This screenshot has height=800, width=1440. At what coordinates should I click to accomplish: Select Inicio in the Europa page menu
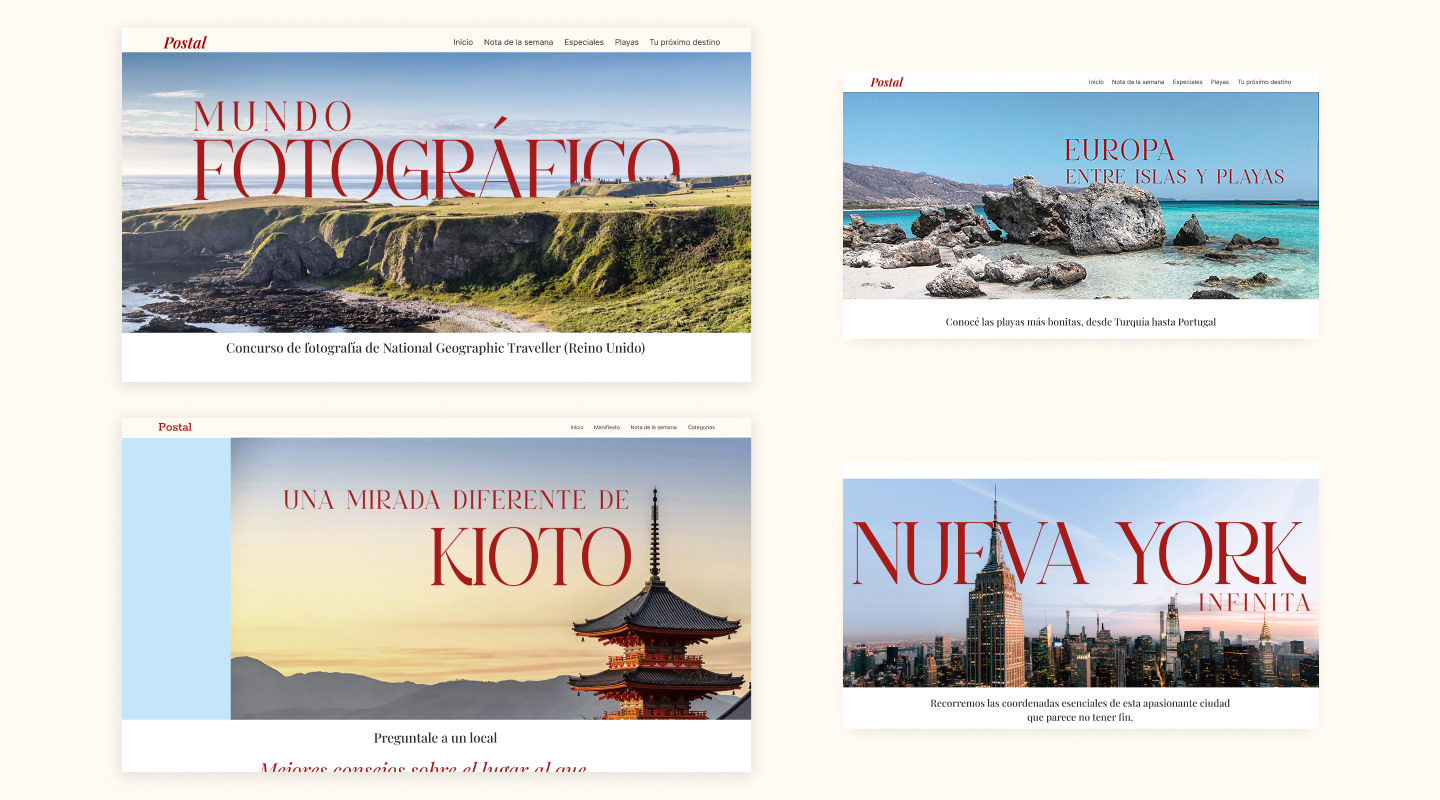1096,82
